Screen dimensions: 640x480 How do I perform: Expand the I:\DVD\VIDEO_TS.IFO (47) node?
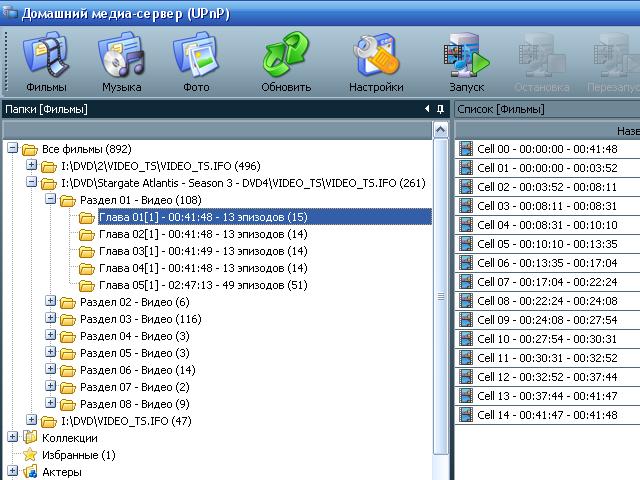pyautogui.click(x=32, y=421)
